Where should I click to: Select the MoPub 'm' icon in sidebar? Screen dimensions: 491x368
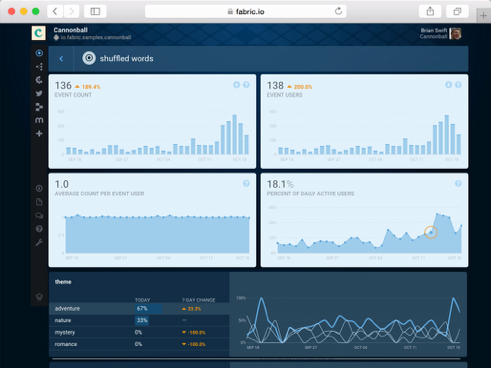tap(39, 120)
